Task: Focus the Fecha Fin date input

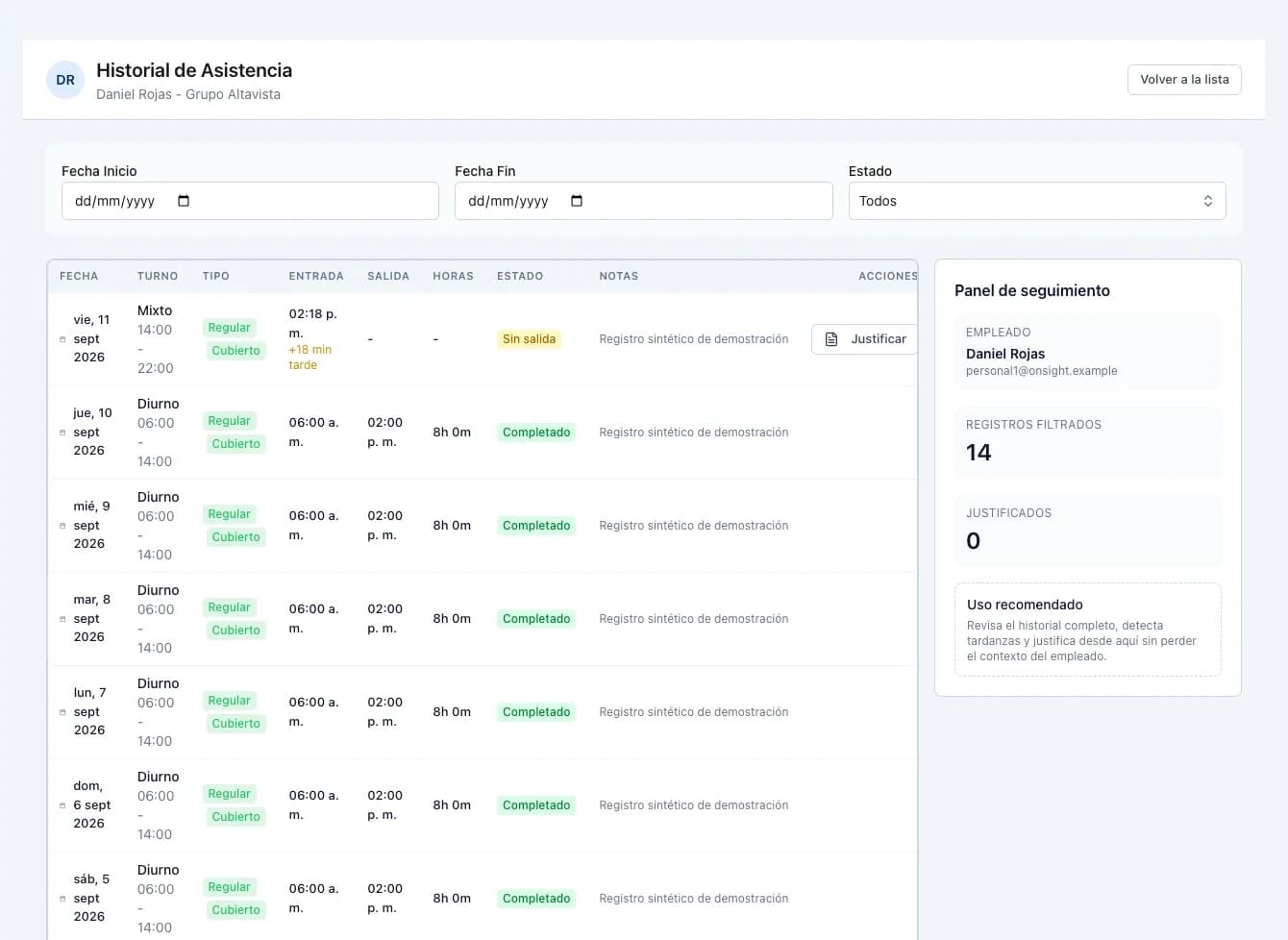Action: click(x=643, y=201)
